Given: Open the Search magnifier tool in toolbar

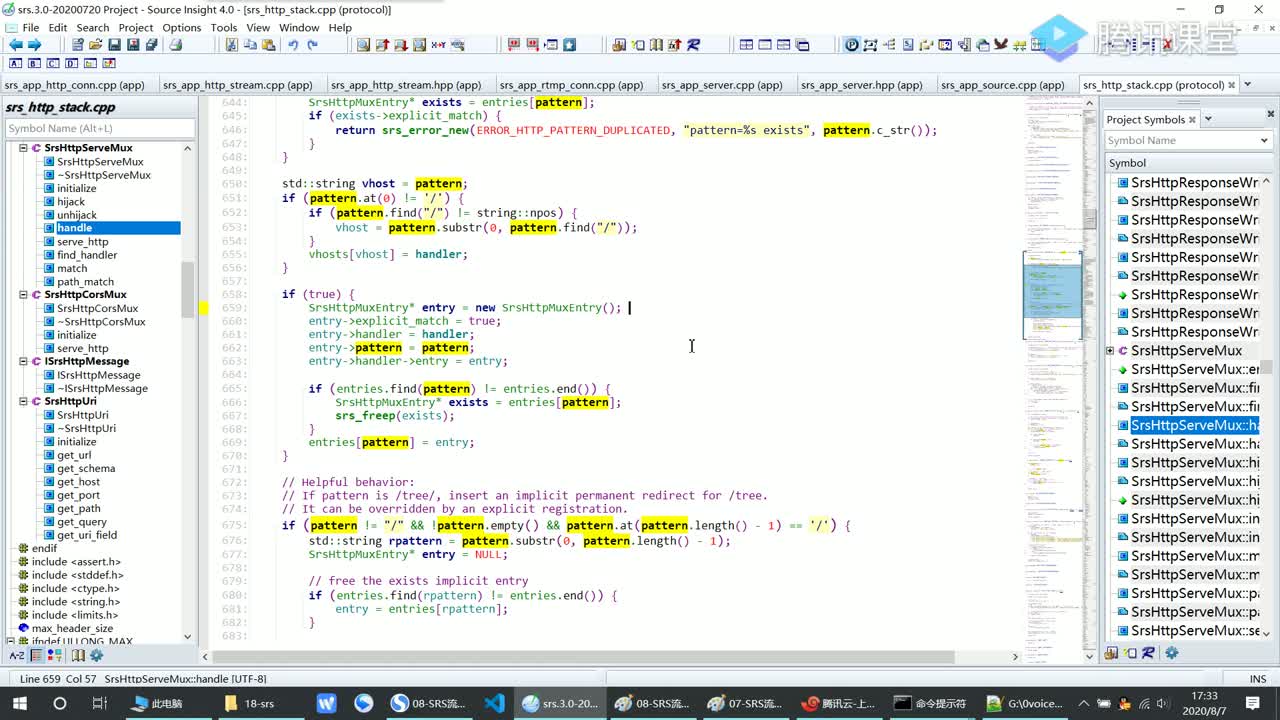Looking at the screenshot, I should [363, 45].
